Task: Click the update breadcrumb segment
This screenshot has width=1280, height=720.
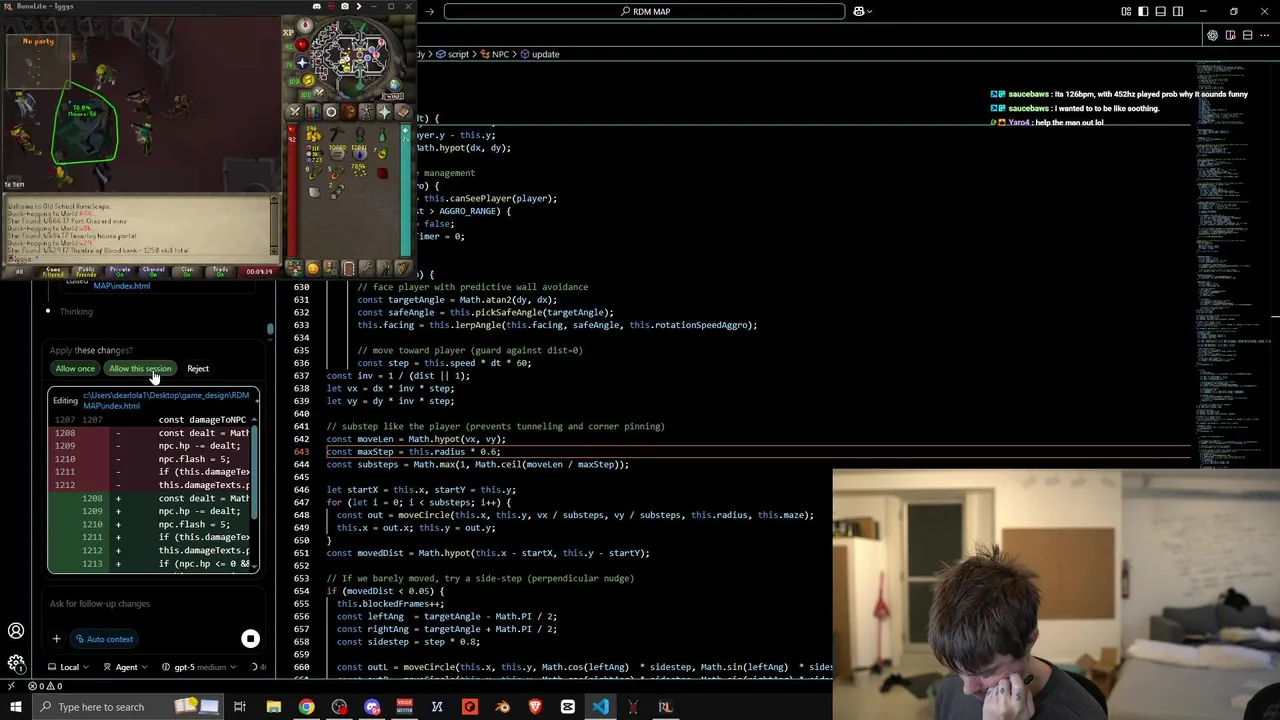Action: coord(540,54)
